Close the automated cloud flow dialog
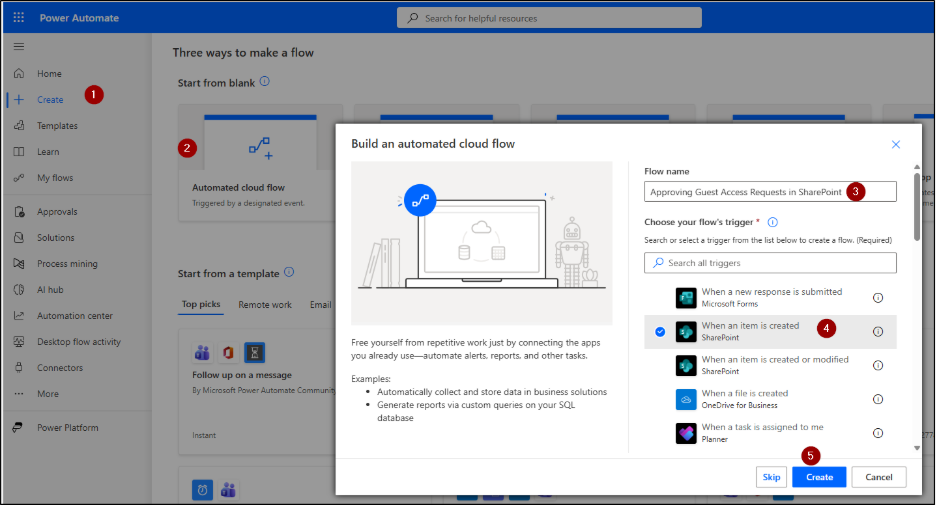Viewport: 936px width, 505px height. pyautogui.click(x=896, y=145)
